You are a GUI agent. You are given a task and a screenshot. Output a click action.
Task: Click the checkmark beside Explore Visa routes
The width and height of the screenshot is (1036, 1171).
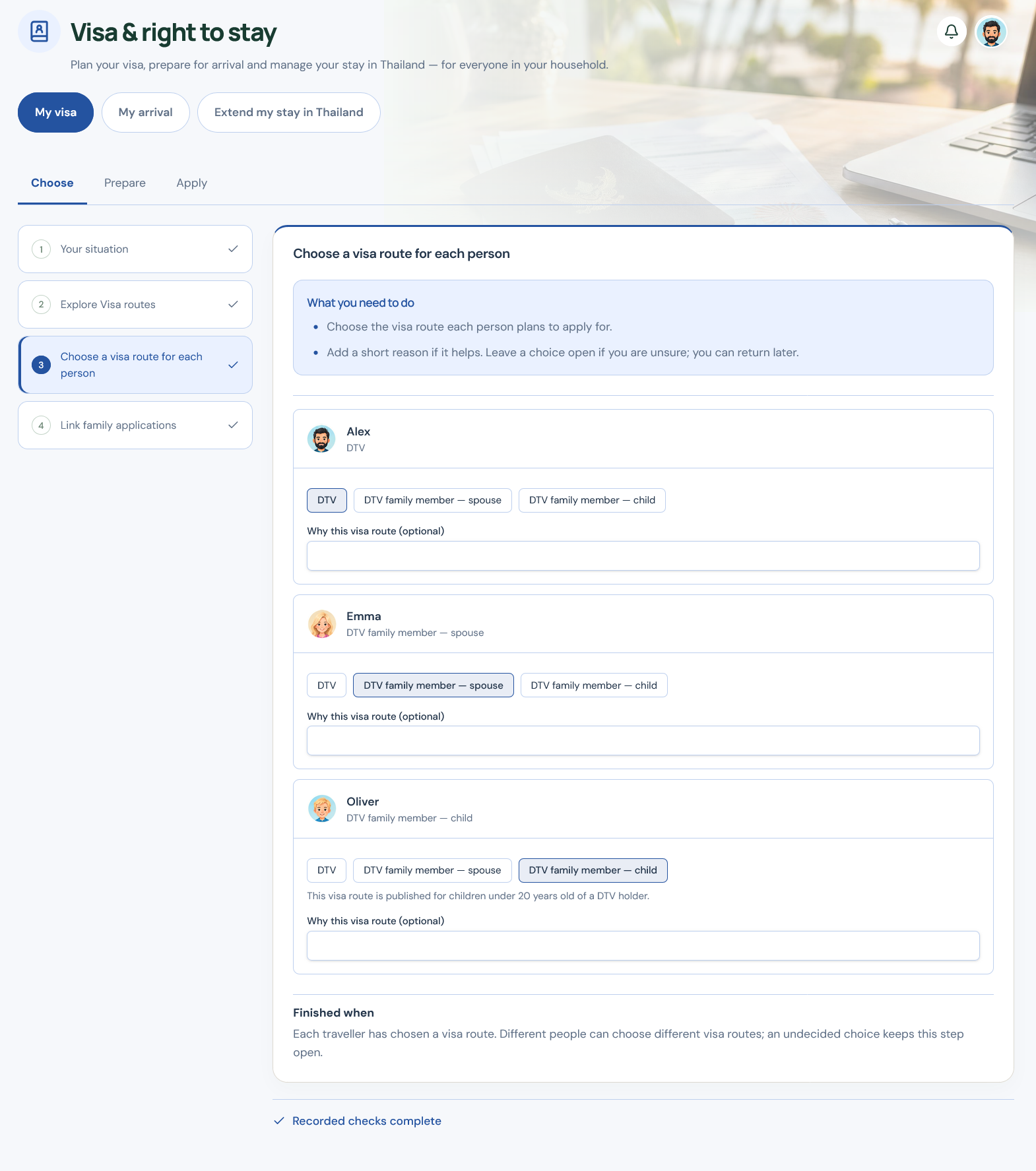pos(233,304)
